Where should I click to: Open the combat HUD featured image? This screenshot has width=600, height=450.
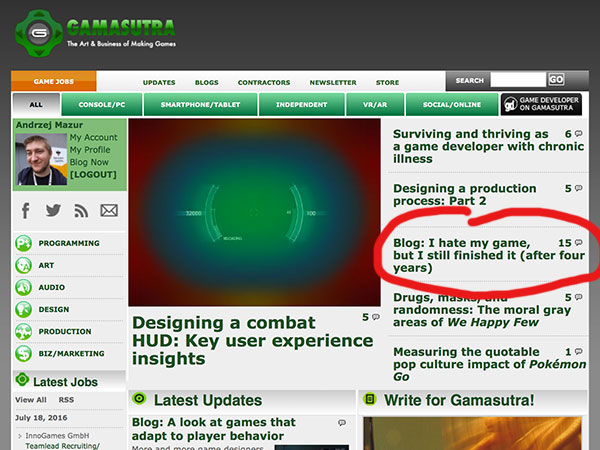pos(255,212)
